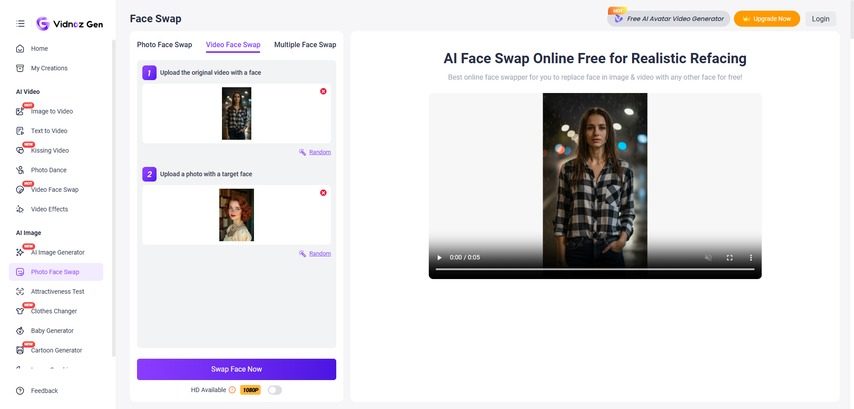The height and width of the screenshot is (409, 854).
Task: Select the Photo Dance icon
Action: 20,170
